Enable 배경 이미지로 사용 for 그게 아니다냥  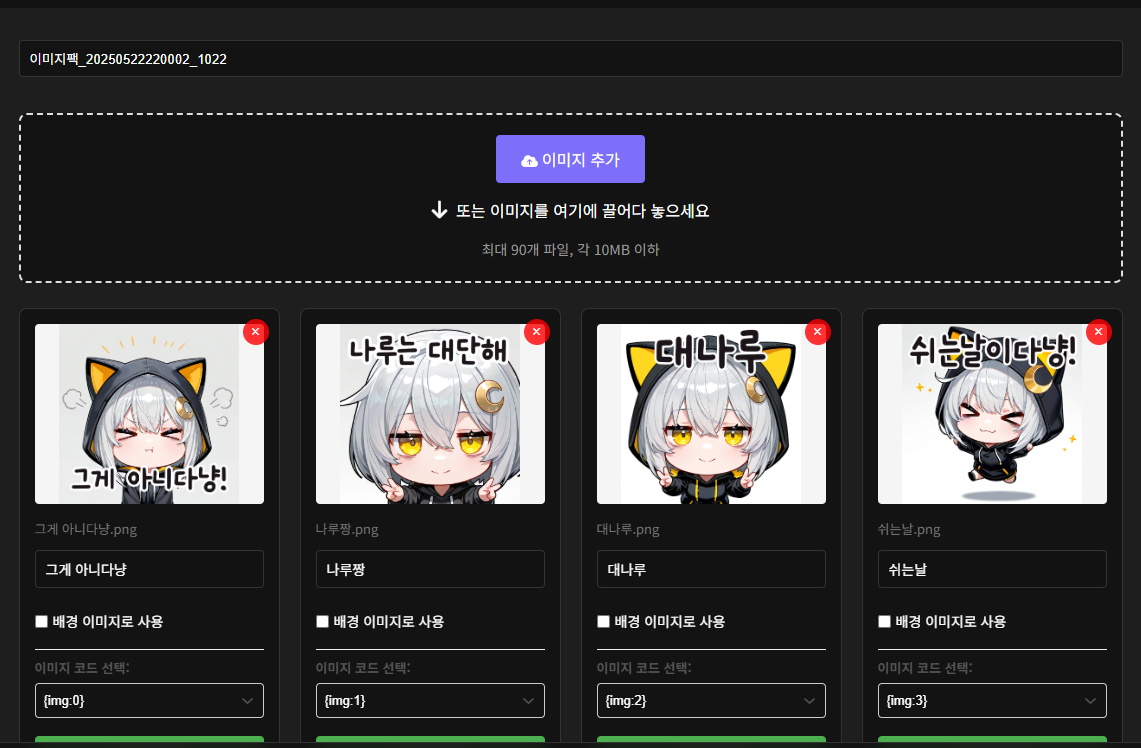click(x=41, y=621)
